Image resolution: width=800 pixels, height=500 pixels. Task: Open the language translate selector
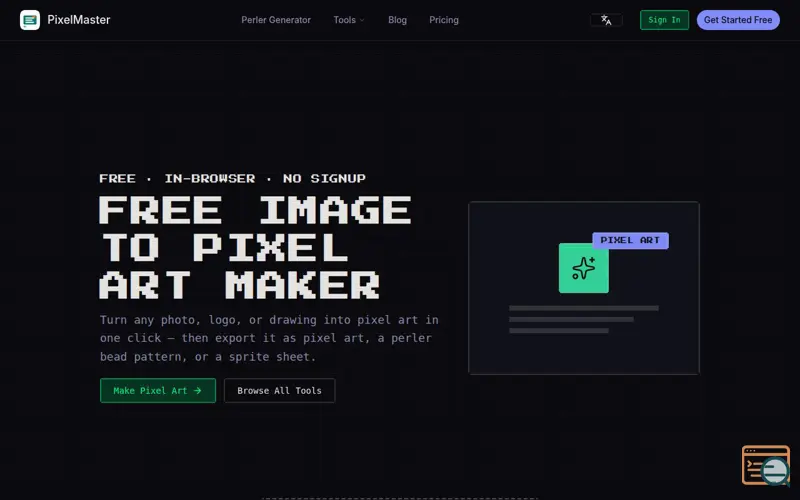606,20
